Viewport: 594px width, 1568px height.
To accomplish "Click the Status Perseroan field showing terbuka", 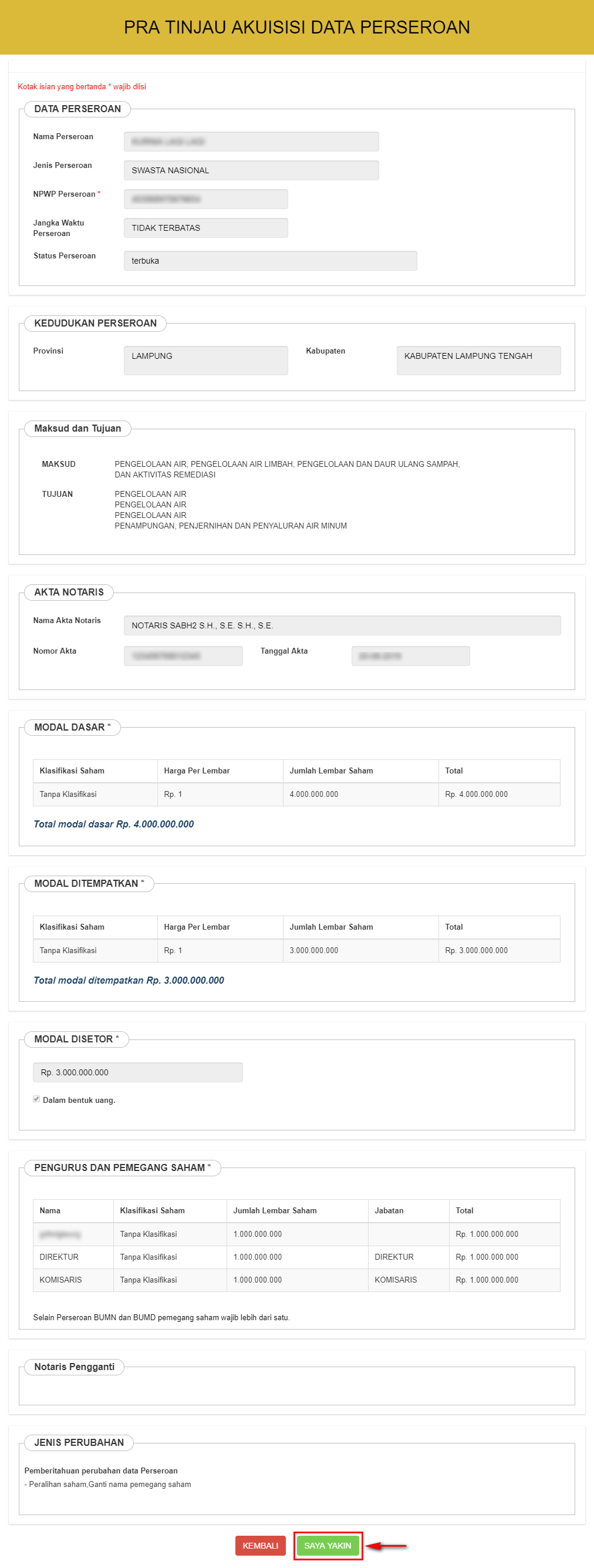I will pyautogui.click(x=269, y=261).
